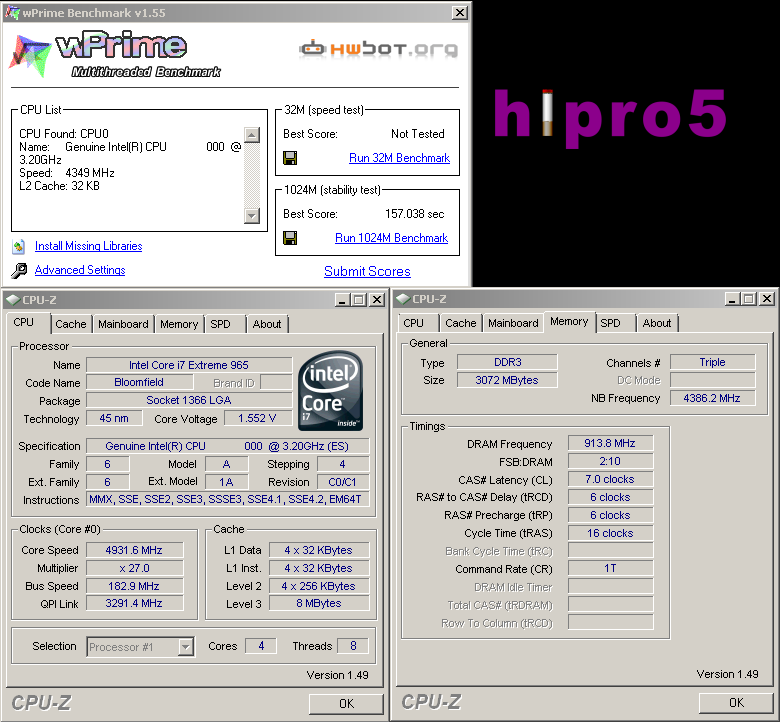This screenshot has width=780, height=722.
Task: Close the right CPU-Z Memory window
Action: point(768,299)
